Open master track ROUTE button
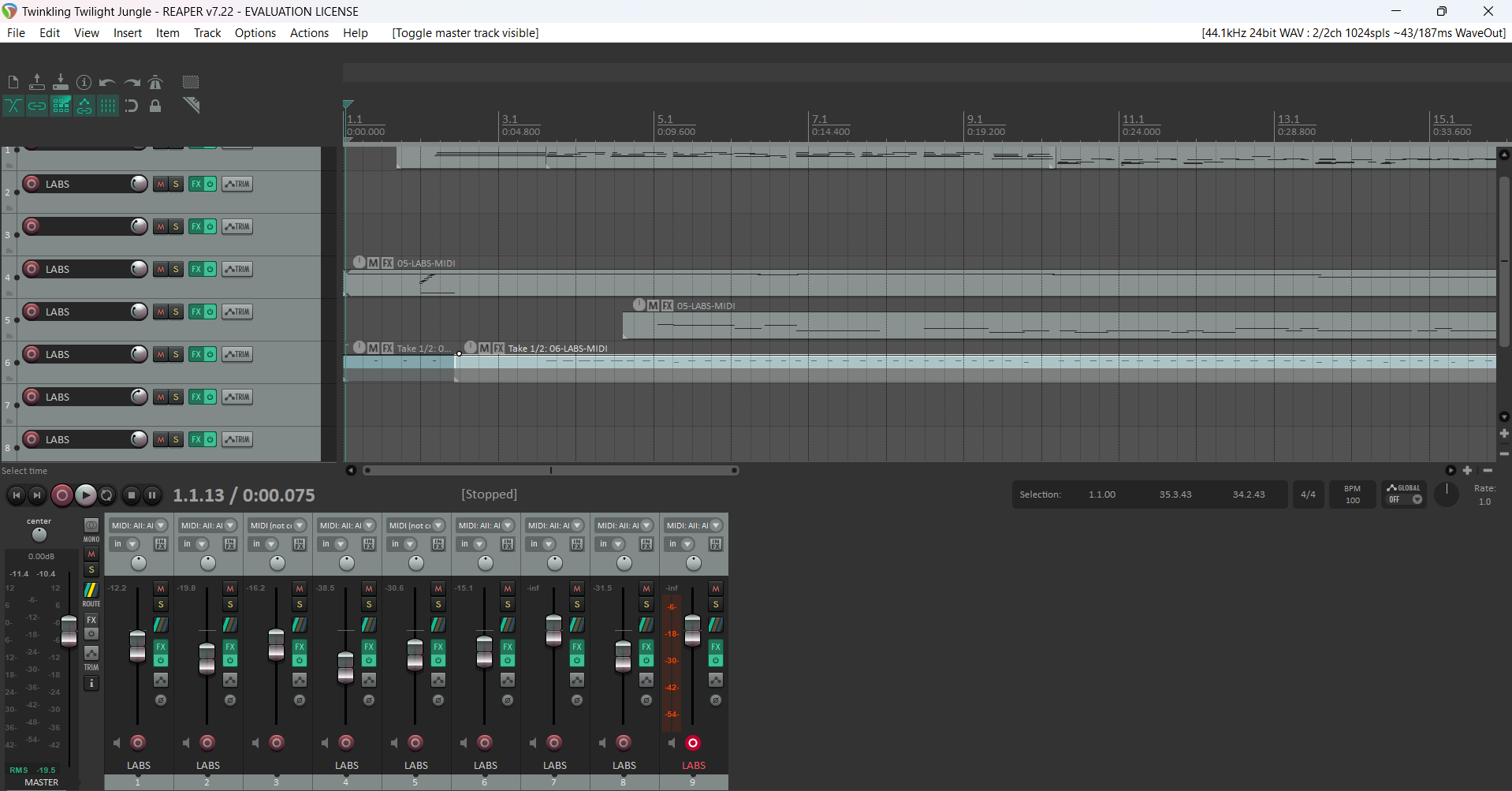 [x=91, y=590]
